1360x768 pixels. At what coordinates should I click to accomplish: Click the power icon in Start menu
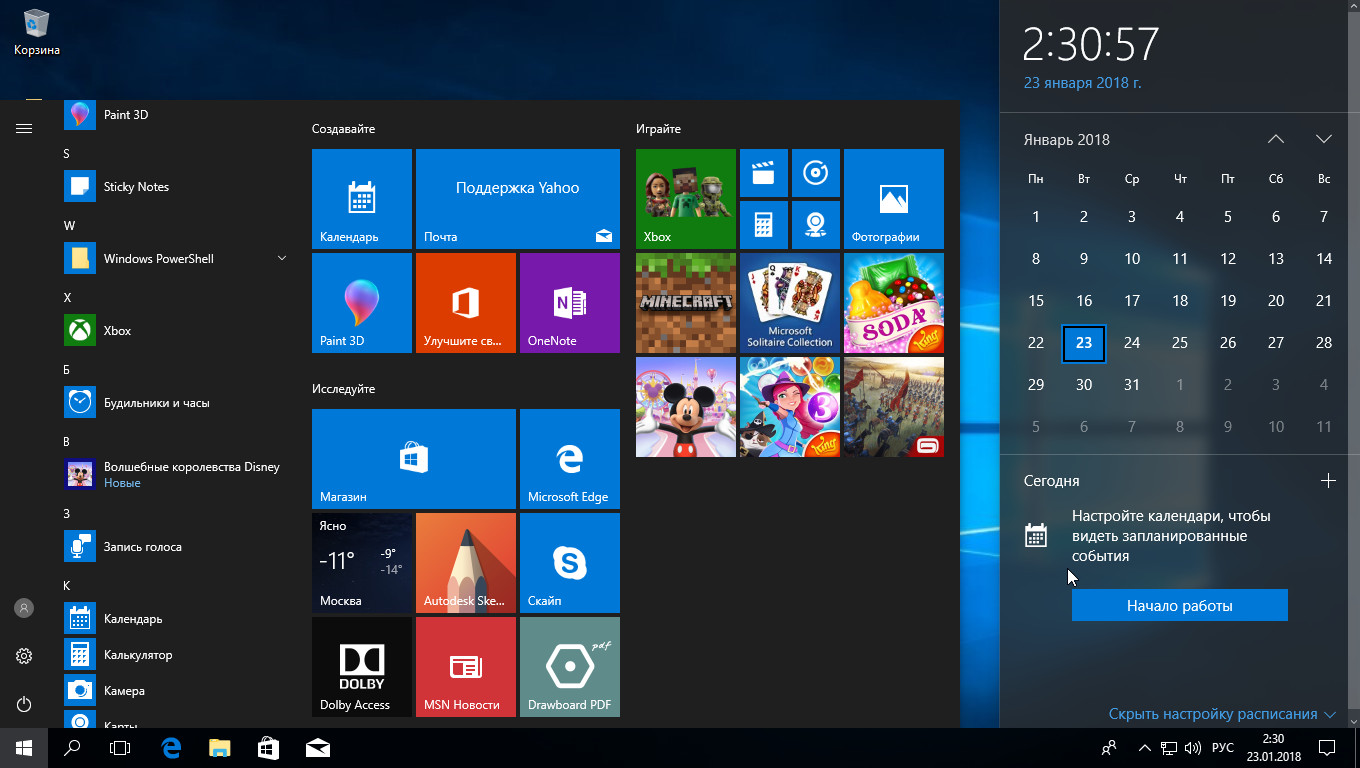point(24,704)
